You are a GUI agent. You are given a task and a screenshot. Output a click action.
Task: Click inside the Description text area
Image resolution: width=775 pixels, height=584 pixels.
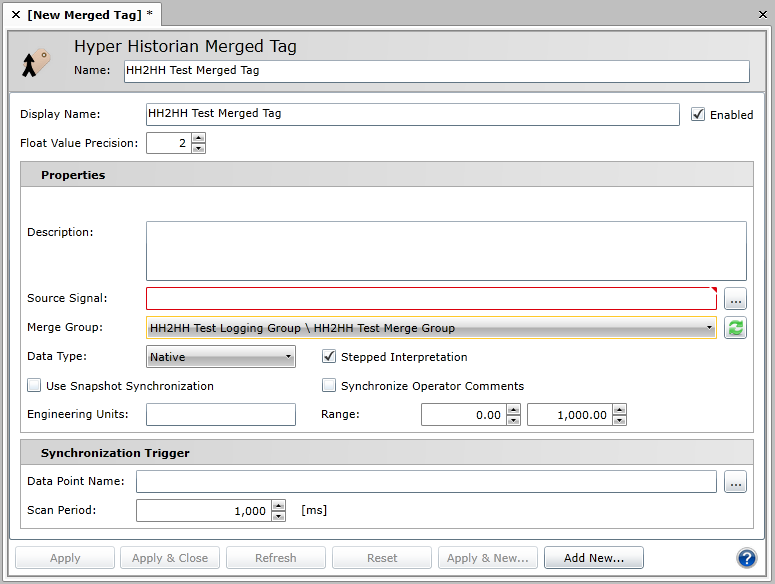[446, 251]
